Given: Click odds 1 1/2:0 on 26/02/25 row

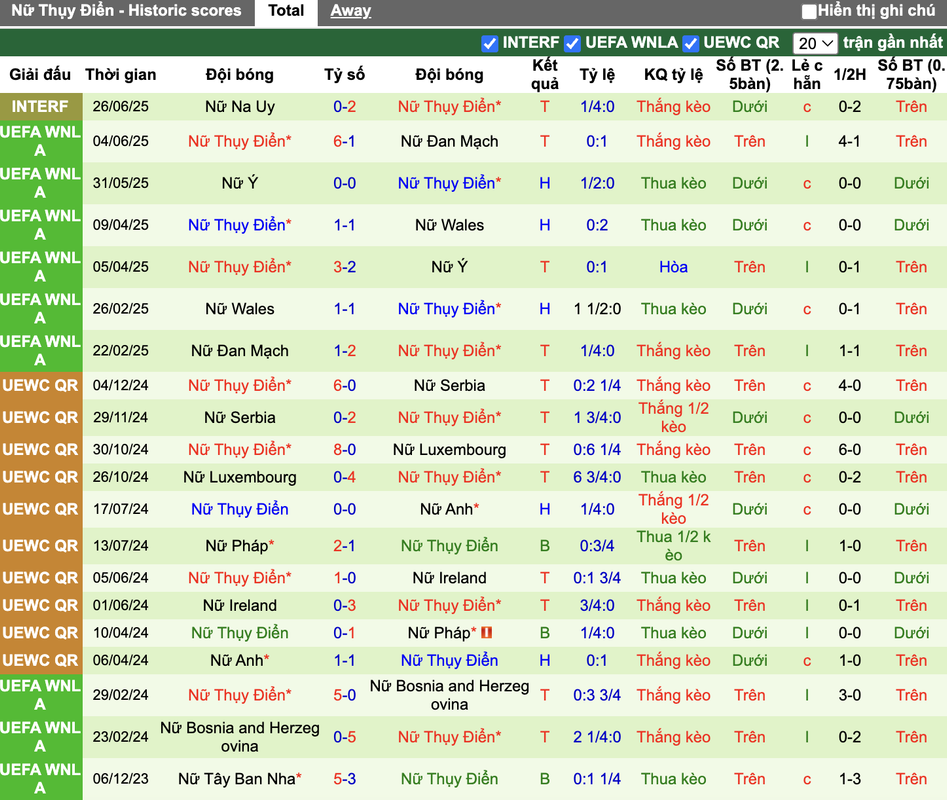Looking at the screenshot, I should point(597,309).
